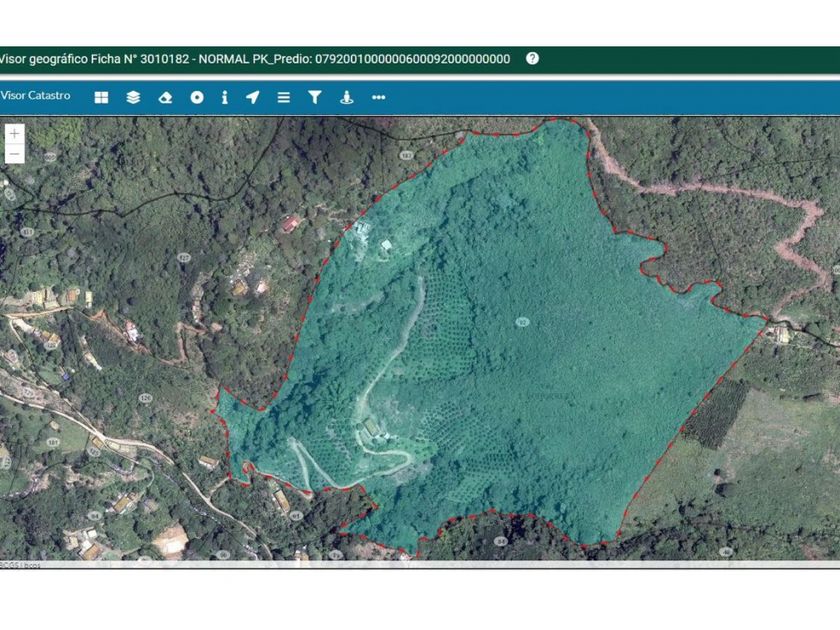The width and height of the screenshot is (840, 630).
Task: Click the navigation arrow locate icon
Action: [x=253, y=97]
